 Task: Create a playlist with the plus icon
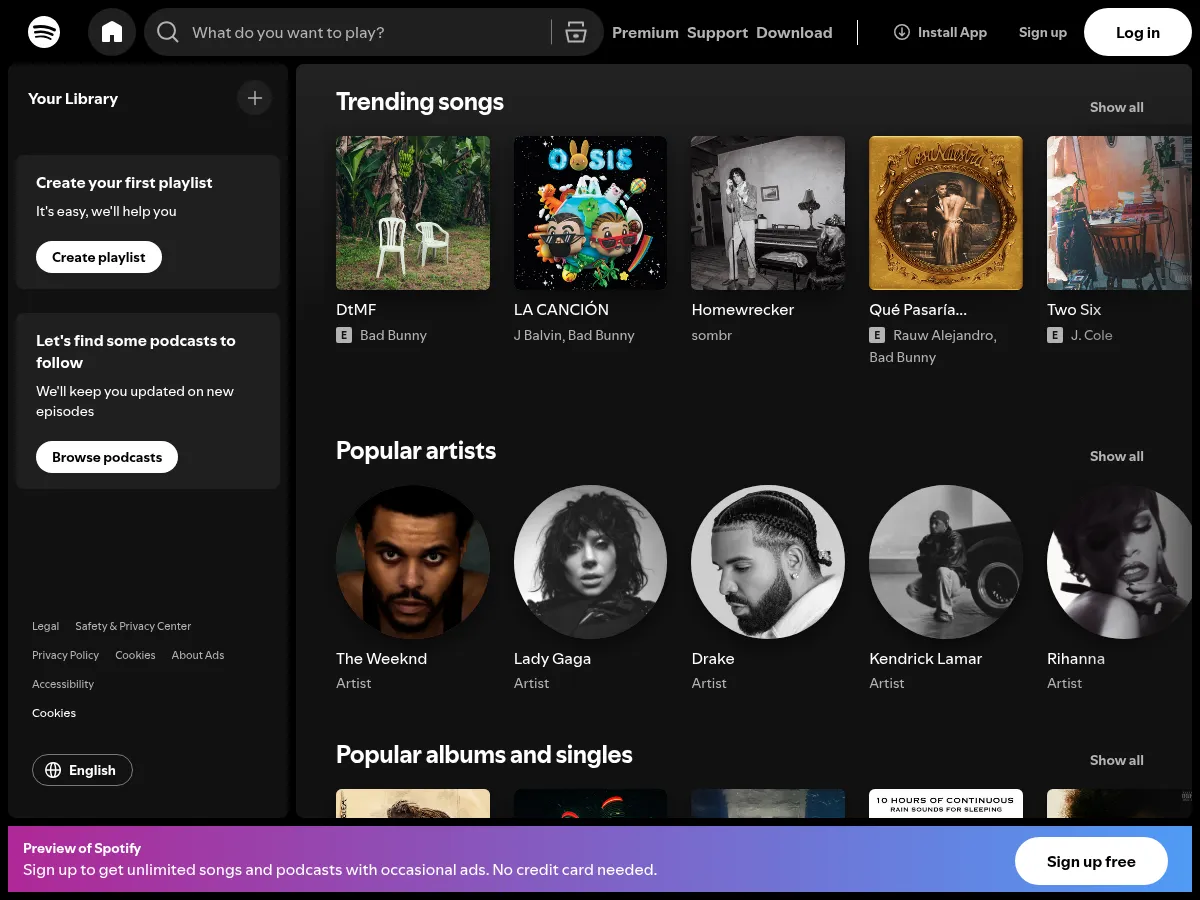point(255,98)
